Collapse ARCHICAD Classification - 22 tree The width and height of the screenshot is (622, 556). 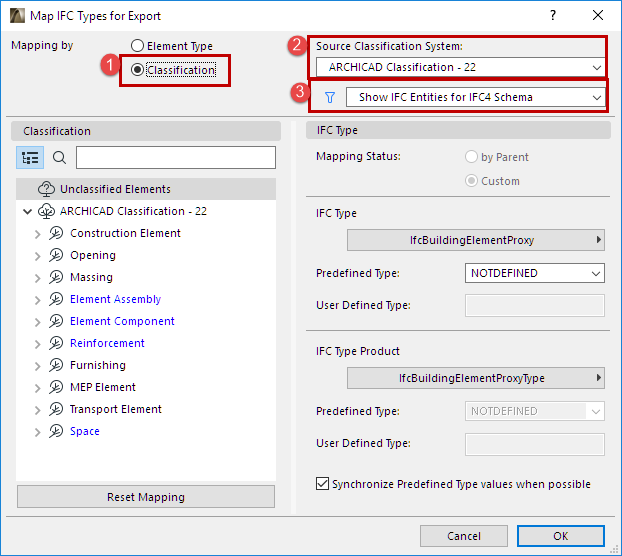click(x=27, y=211)
